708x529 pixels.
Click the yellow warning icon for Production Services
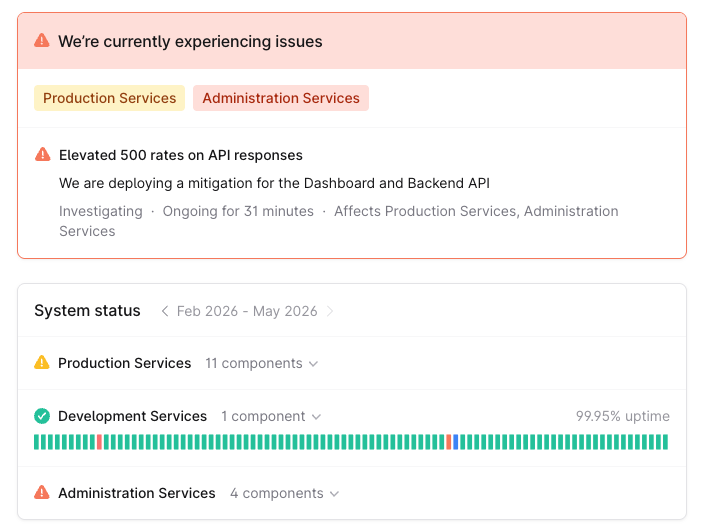tap(42, 362)
